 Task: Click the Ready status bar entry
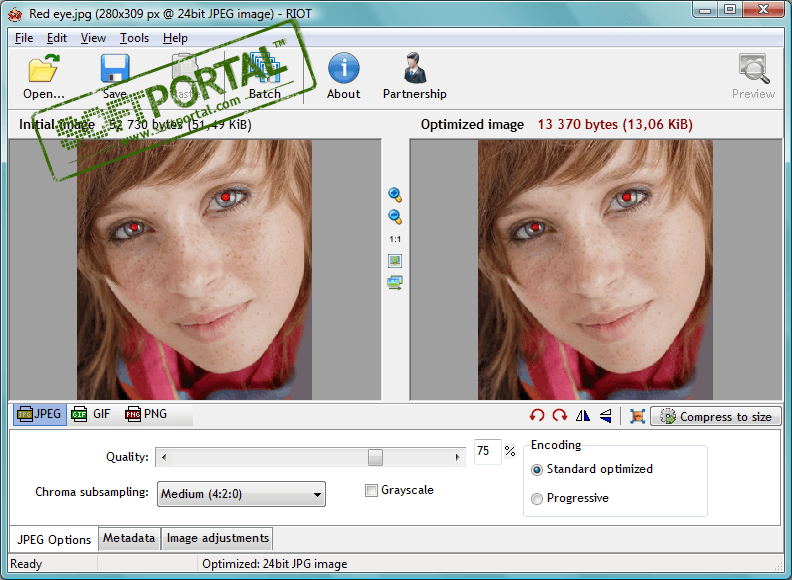(26, 564)
